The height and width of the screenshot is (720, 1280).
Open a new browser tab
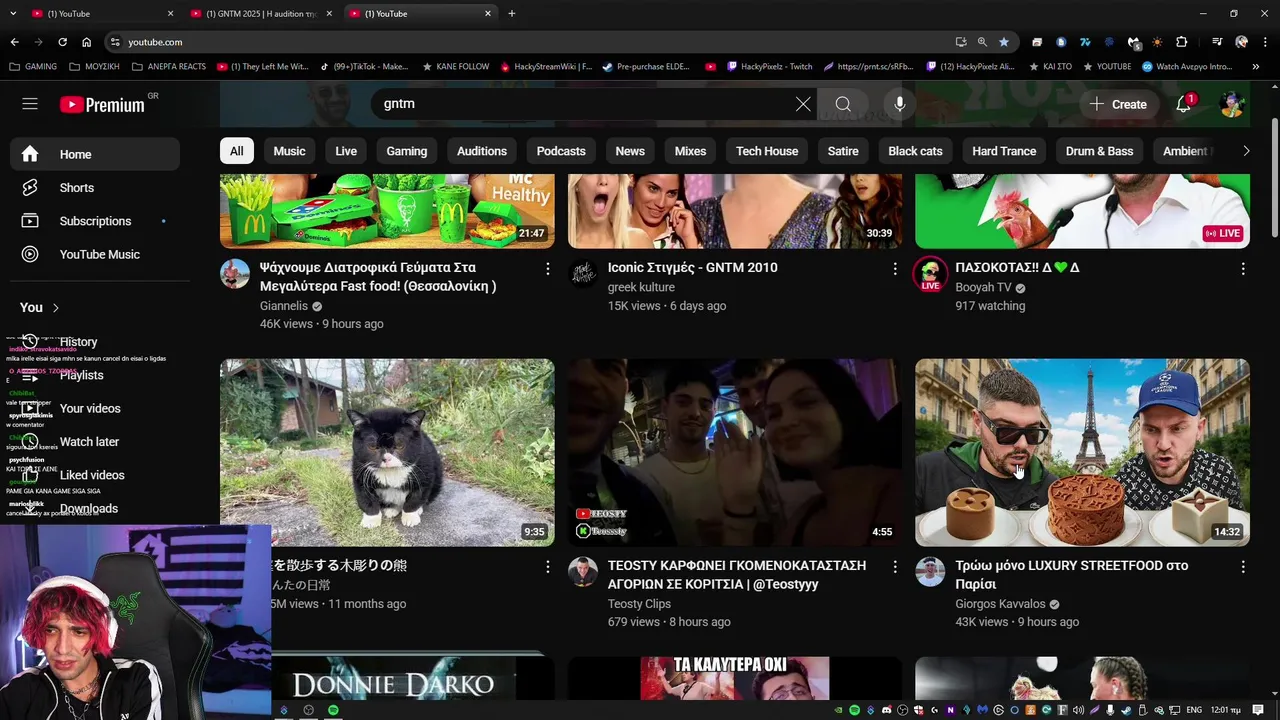pos(512,13)
